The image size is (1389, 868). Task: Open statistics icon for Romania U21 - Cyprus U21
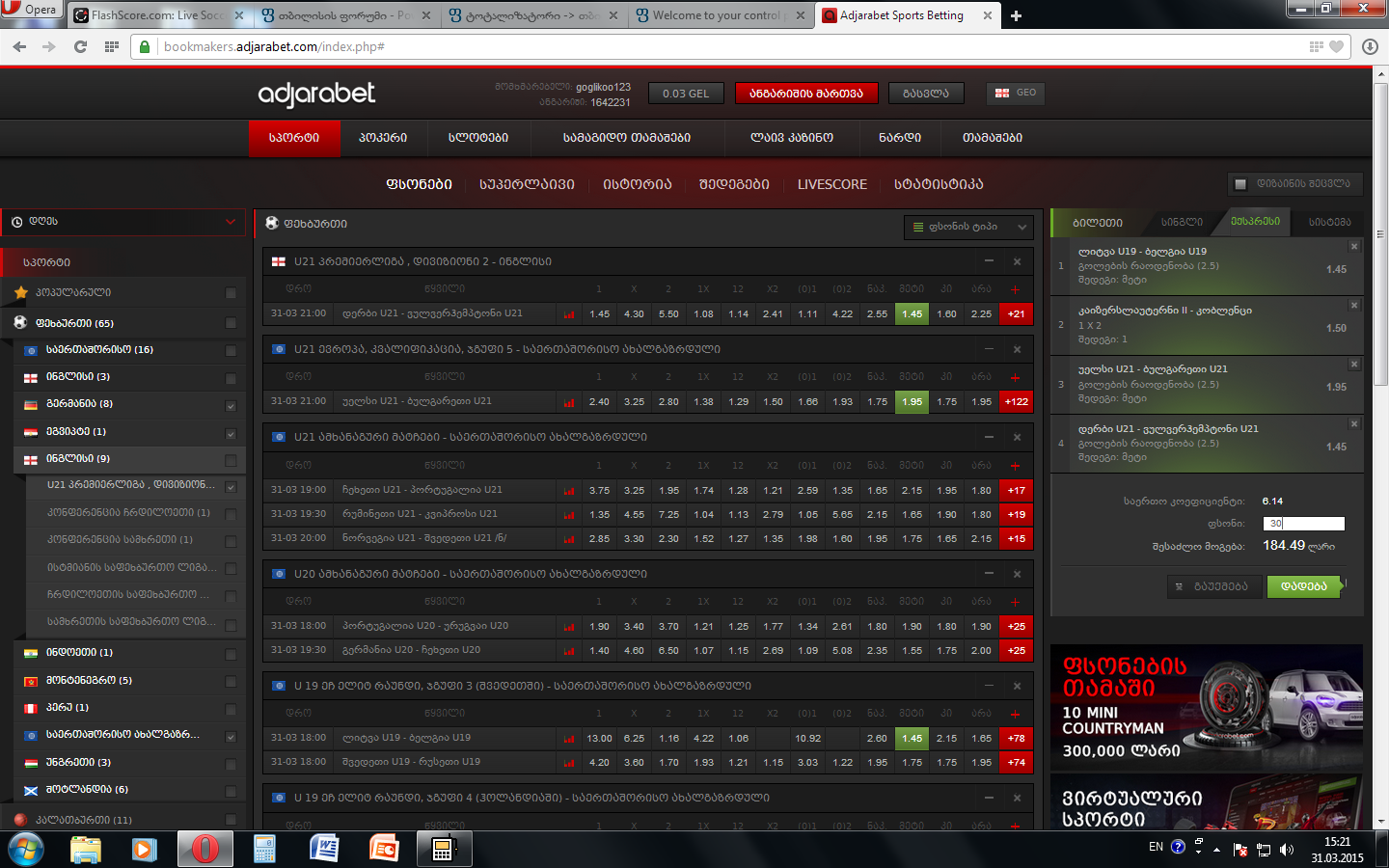pos(569,515)
